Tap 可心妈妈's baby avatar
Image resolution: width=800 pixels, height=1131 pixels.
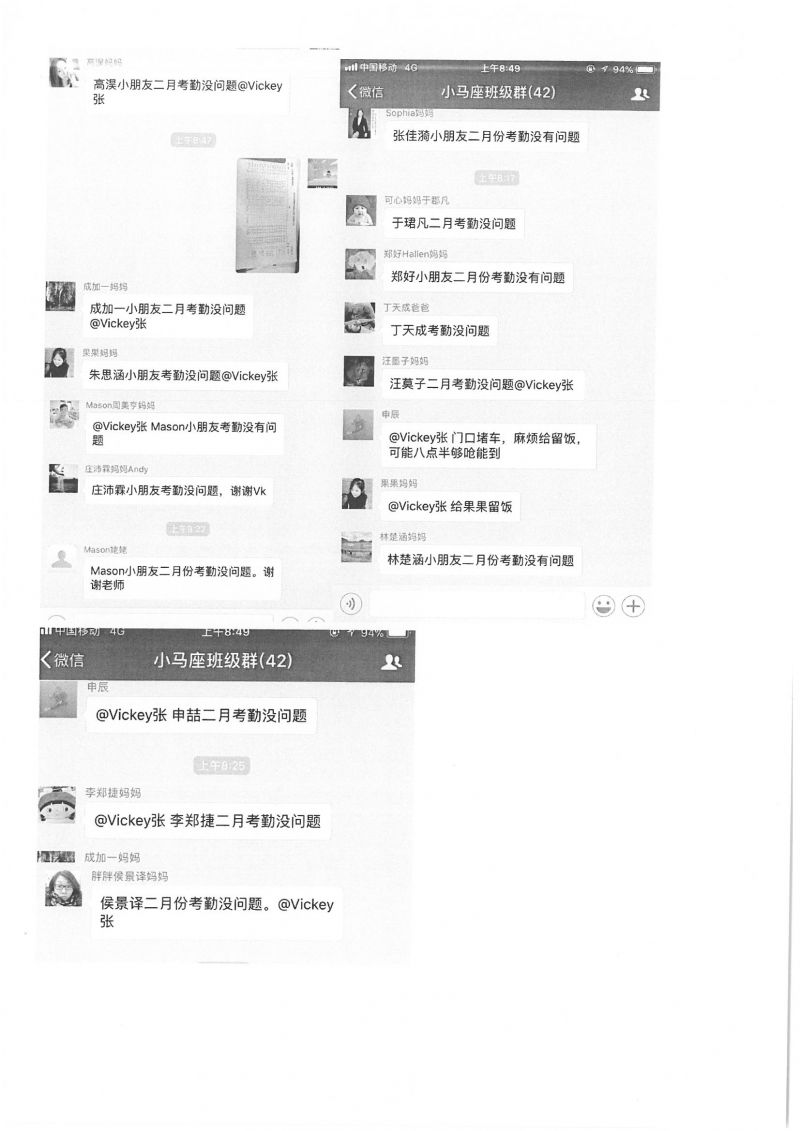coord(360,210)
